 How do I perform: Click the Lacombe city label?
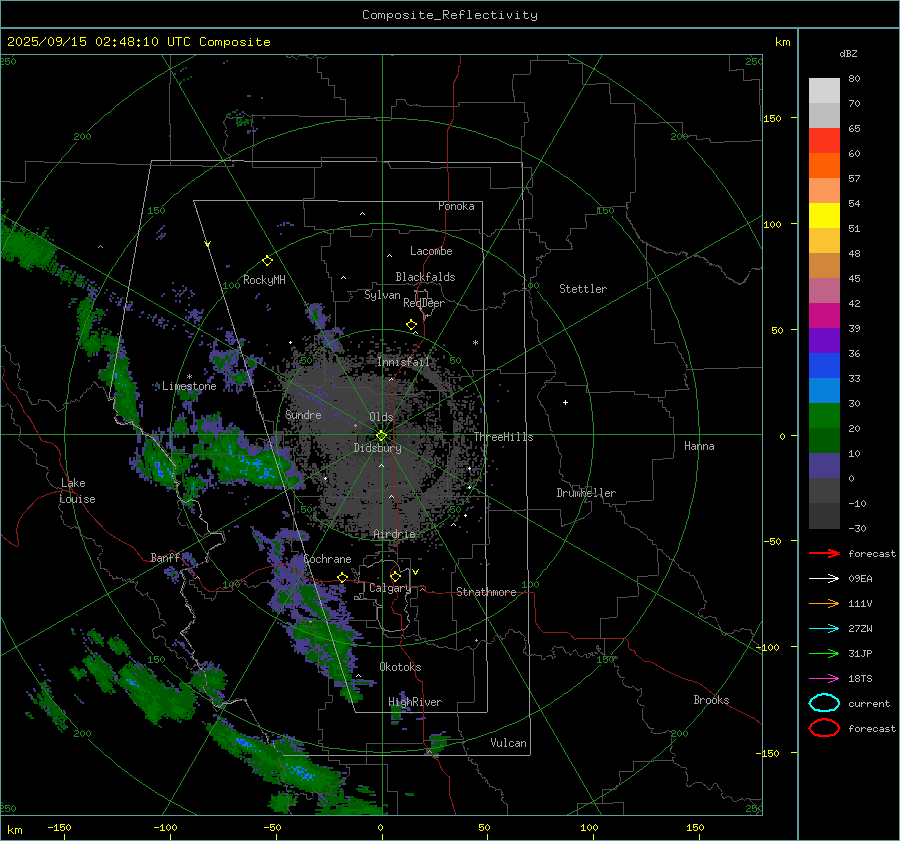(x=431, y=251)
